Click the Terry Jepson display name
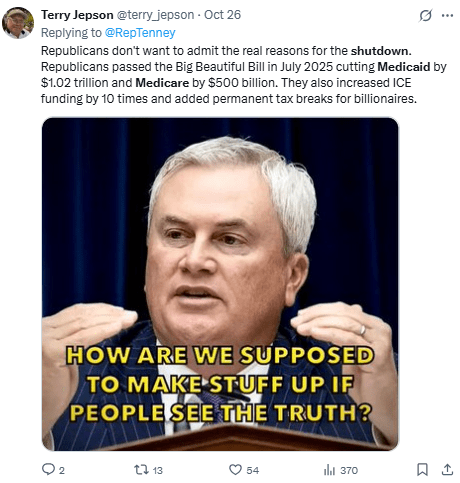 pyautogui.click(x=77, y=15)
